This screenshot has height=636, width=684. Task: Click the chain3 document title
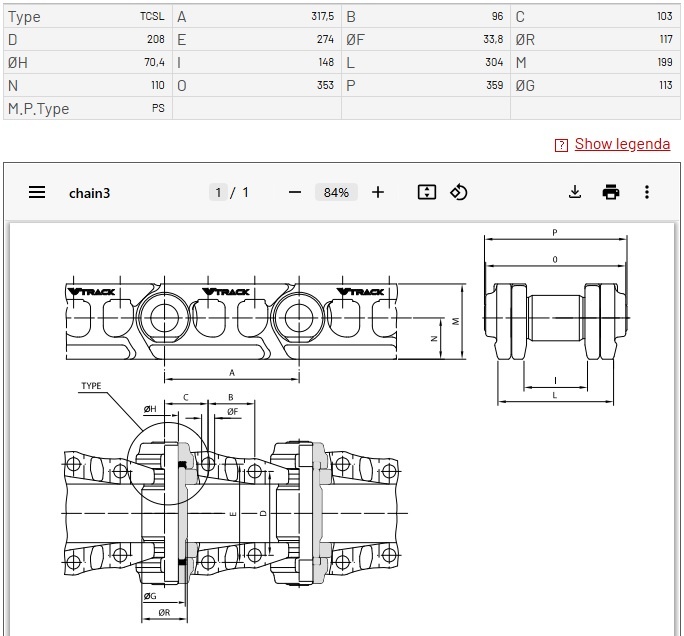pos(89,192)
